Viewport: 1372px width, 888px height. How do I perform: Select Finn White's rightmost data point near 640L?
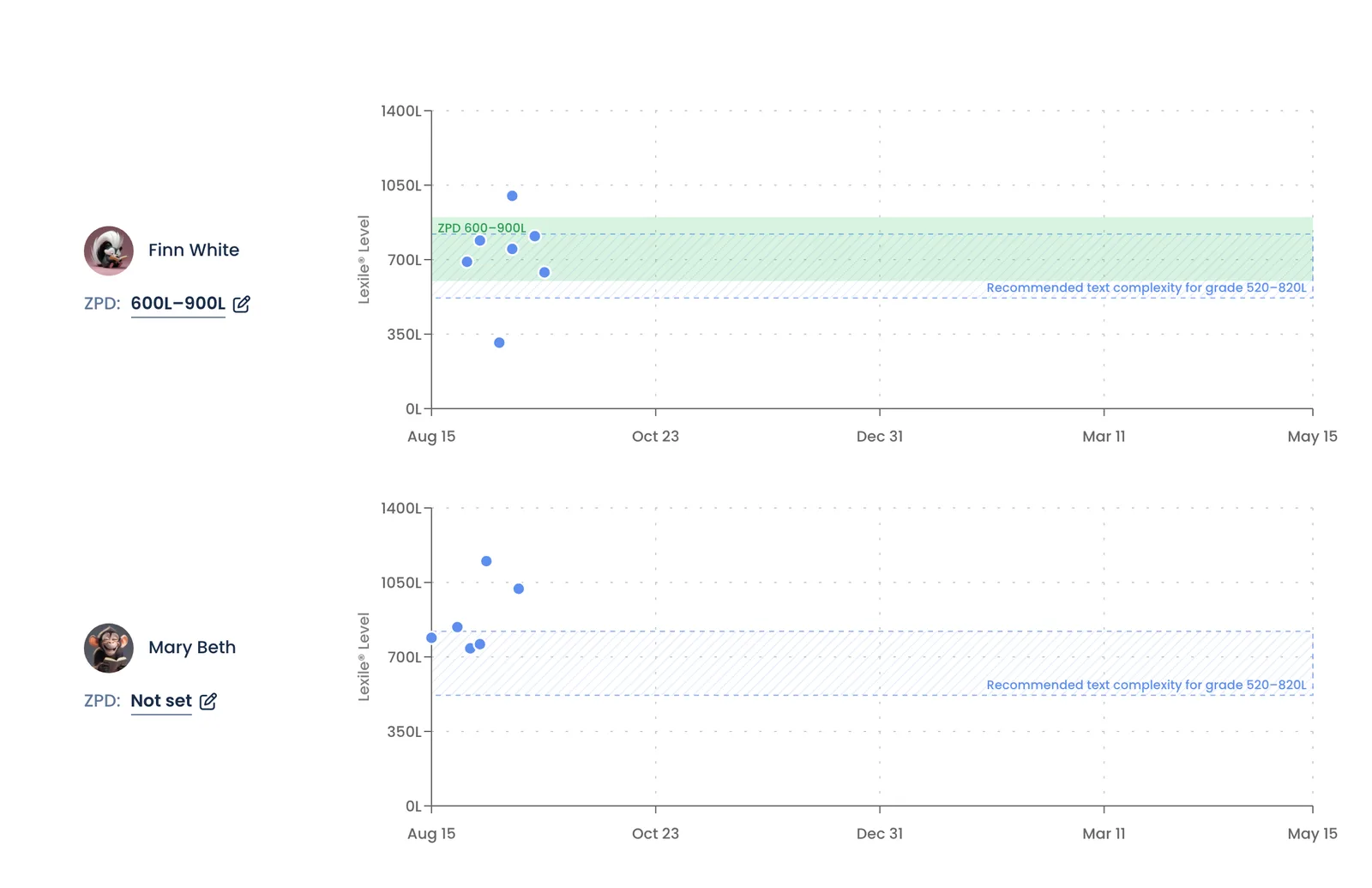pos(545,273)
